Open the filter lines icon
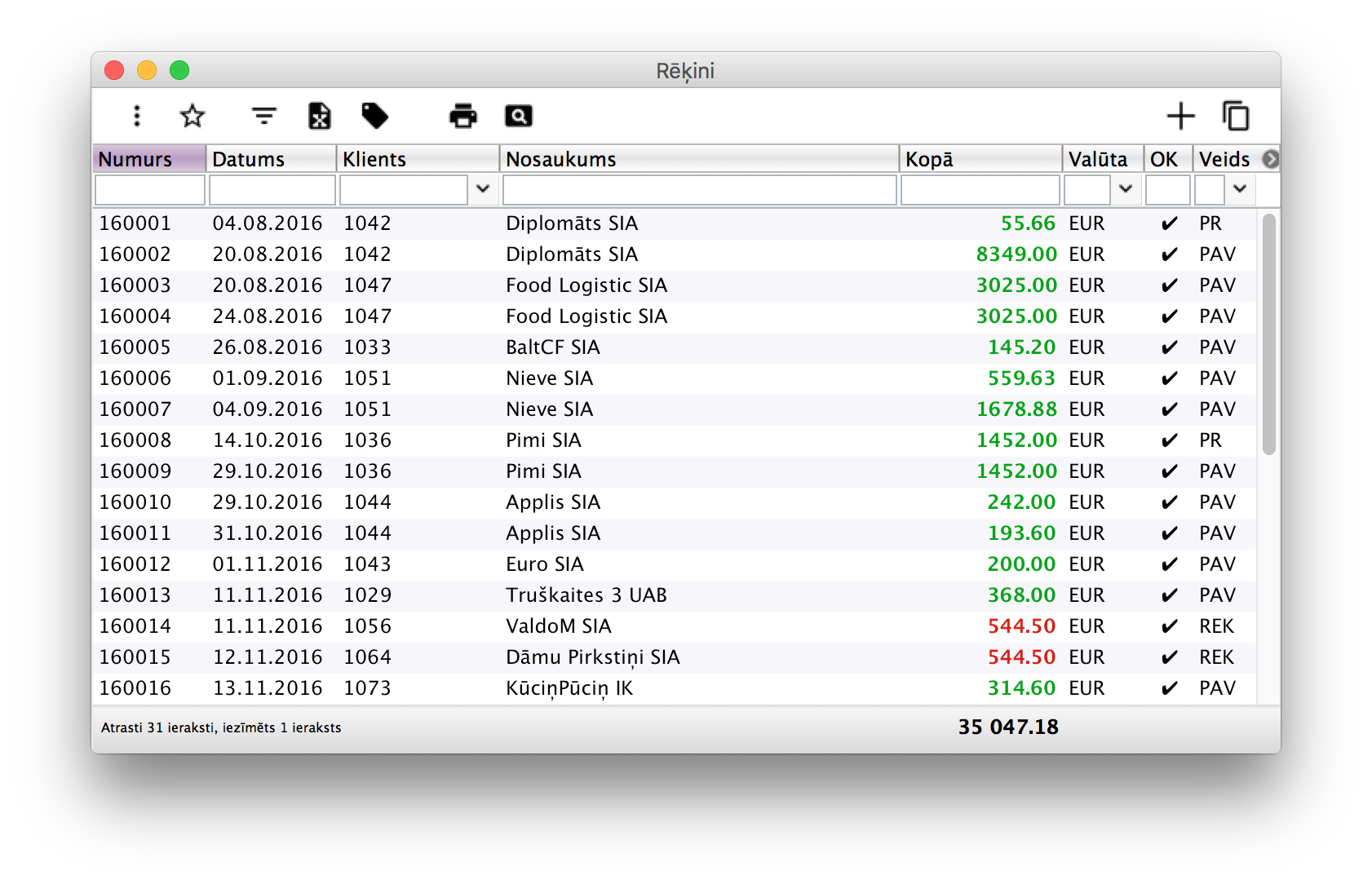The width and height of the screenshot is (1372, 884). [263, 116]
